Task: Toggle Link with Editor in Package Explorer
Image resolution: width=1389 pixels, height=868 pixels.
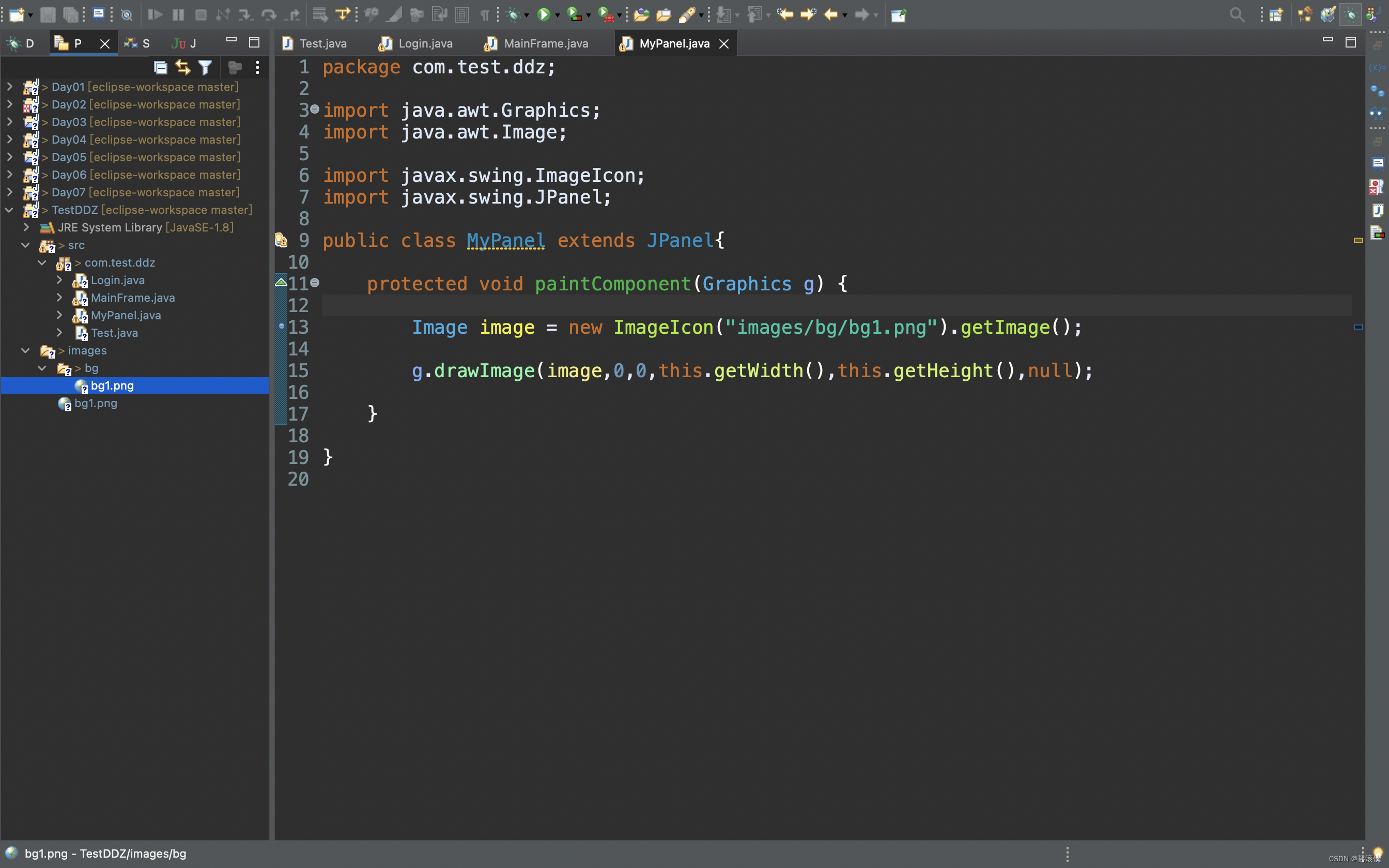Action: pyautogui.click(x=182, y=68)
